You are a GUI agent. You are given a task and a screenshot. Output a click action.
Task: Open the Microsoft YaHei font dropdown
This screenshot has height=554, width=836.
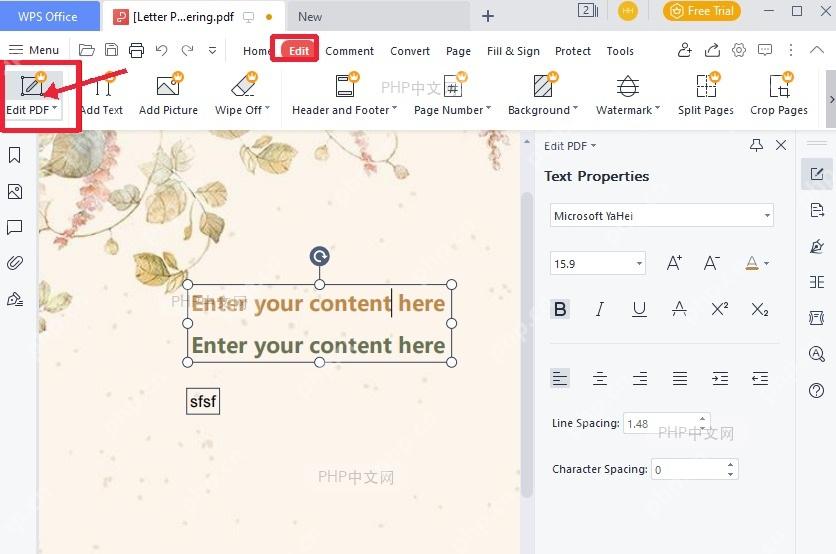click(x=662, y=215)
